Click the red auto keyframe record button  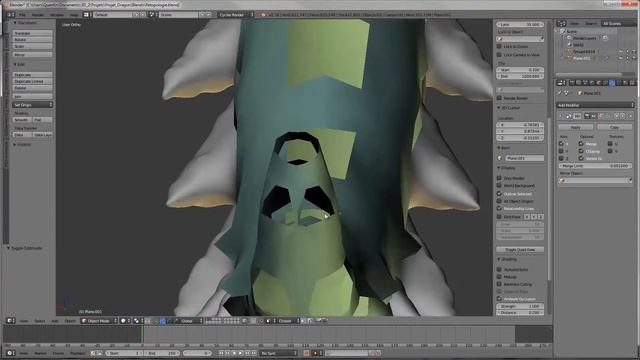point(306,353)
